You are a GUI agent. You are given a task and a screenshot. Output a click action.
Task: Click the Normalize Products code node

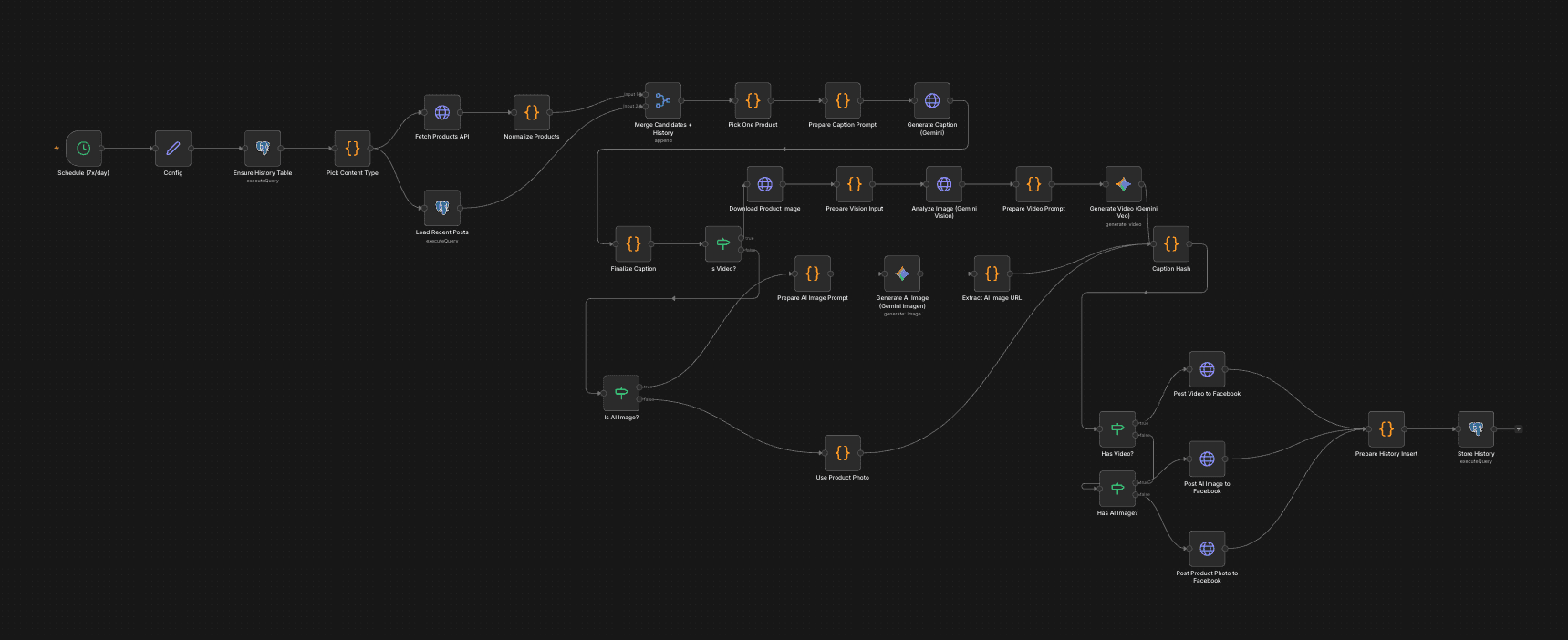532,113
